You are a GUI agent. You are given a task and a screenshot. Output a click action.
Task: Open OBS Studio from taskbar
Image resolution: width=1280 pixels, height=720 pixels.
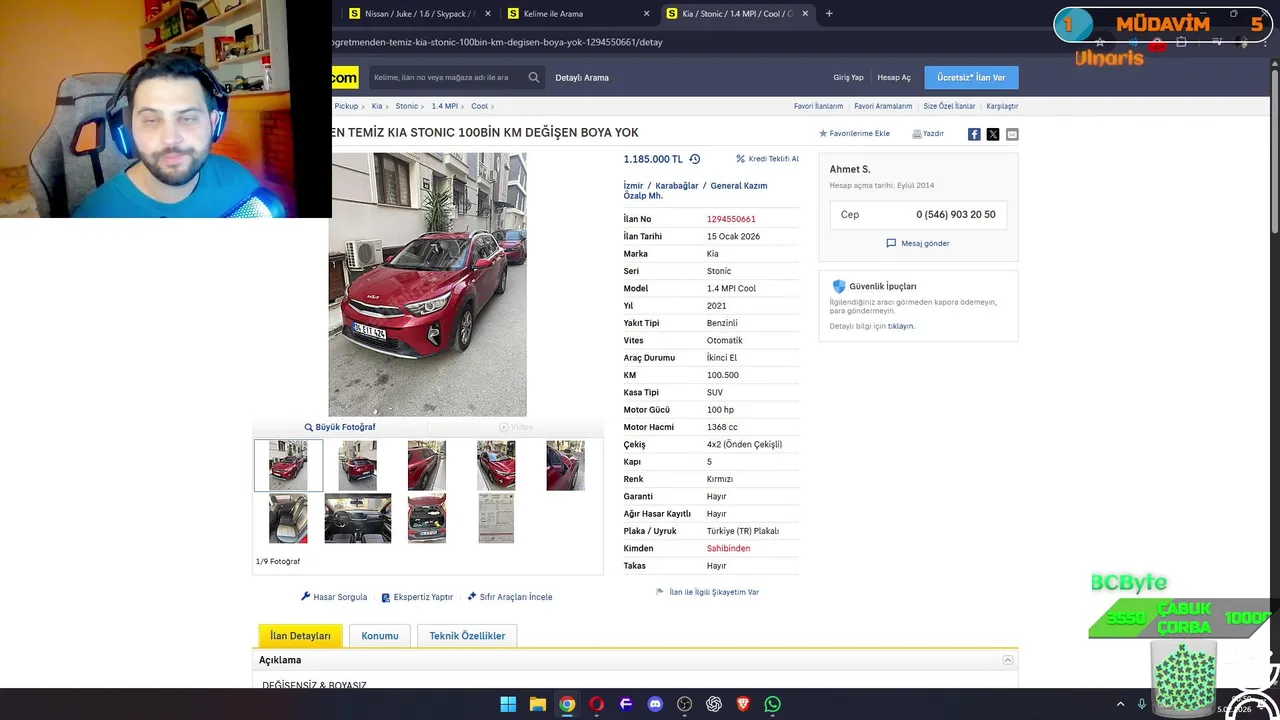[685, 704]
